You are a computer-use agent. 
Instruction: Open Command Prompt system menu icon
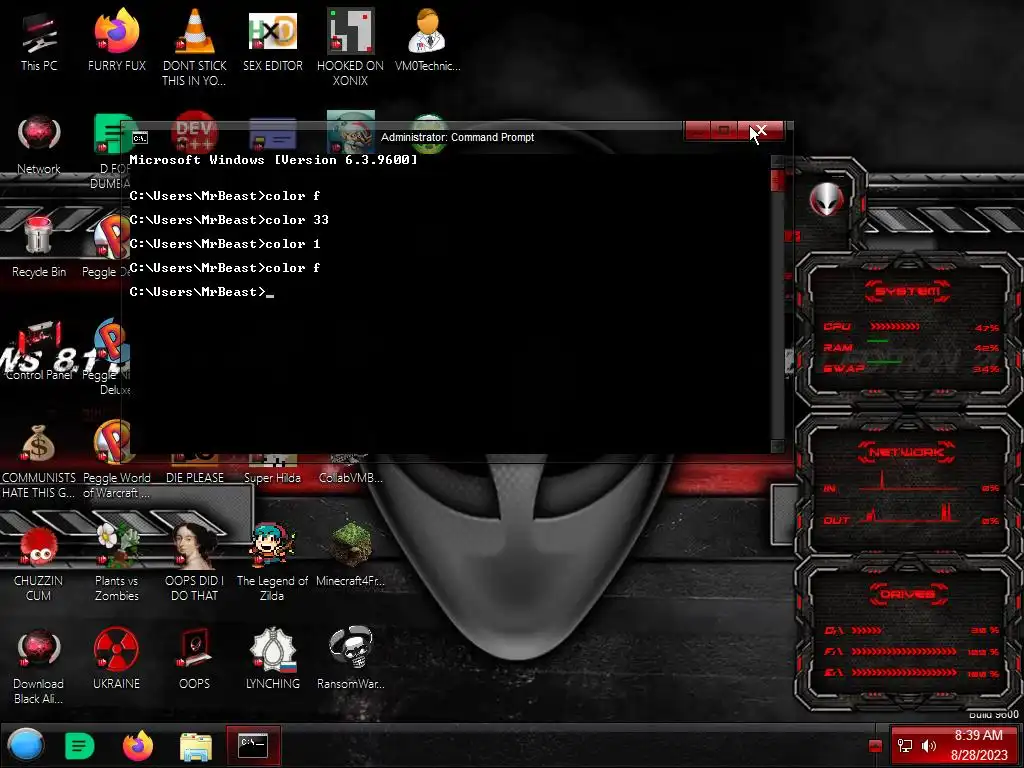coord(140,138)
